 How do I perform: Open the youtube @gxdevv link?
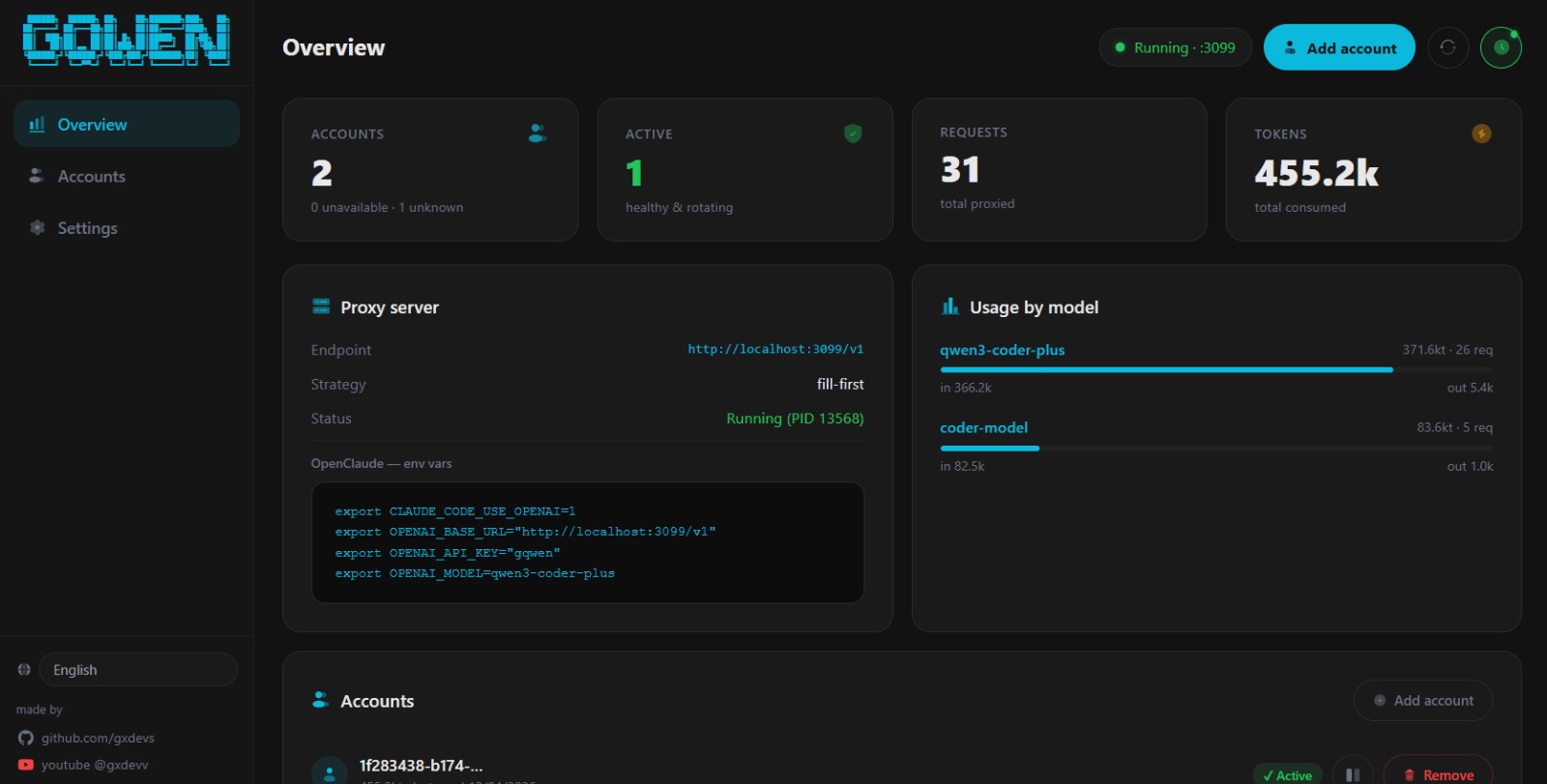pos(95,765)
